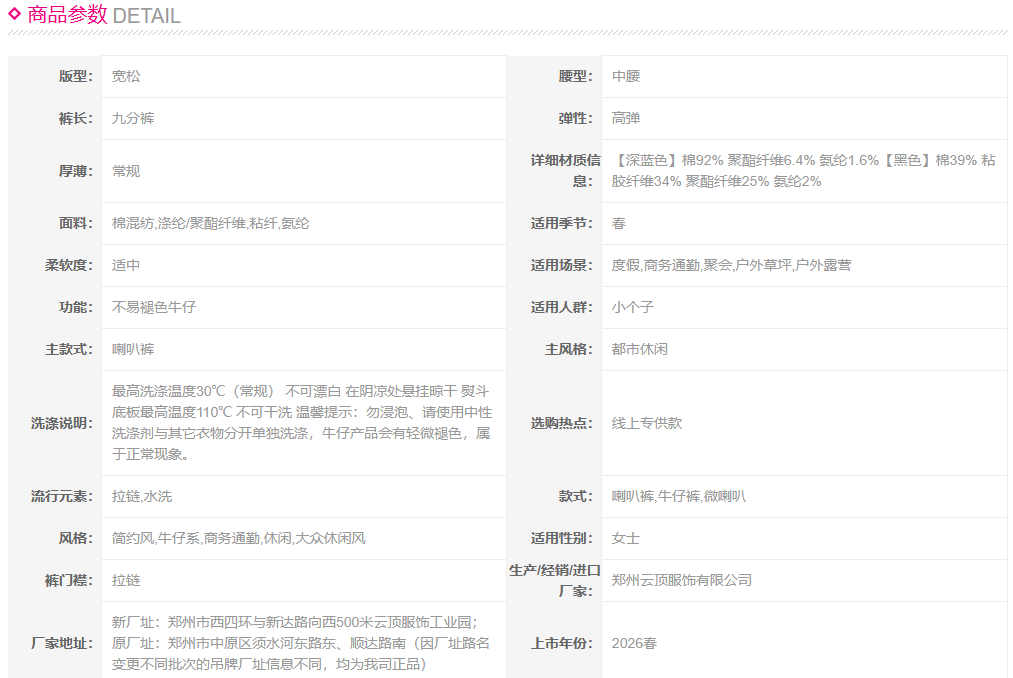
Task: Click the 详细材质信息 label
Action: pos(565,170)
